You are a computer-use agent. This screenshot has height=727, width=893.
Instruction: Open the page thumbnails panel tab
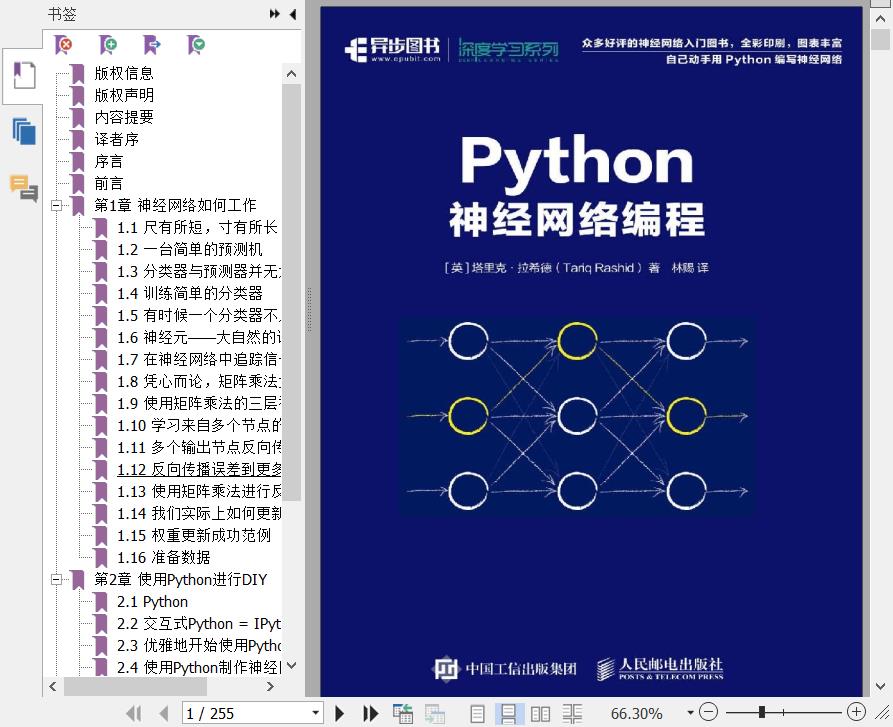pyautogui.click(x=23, y=131)
